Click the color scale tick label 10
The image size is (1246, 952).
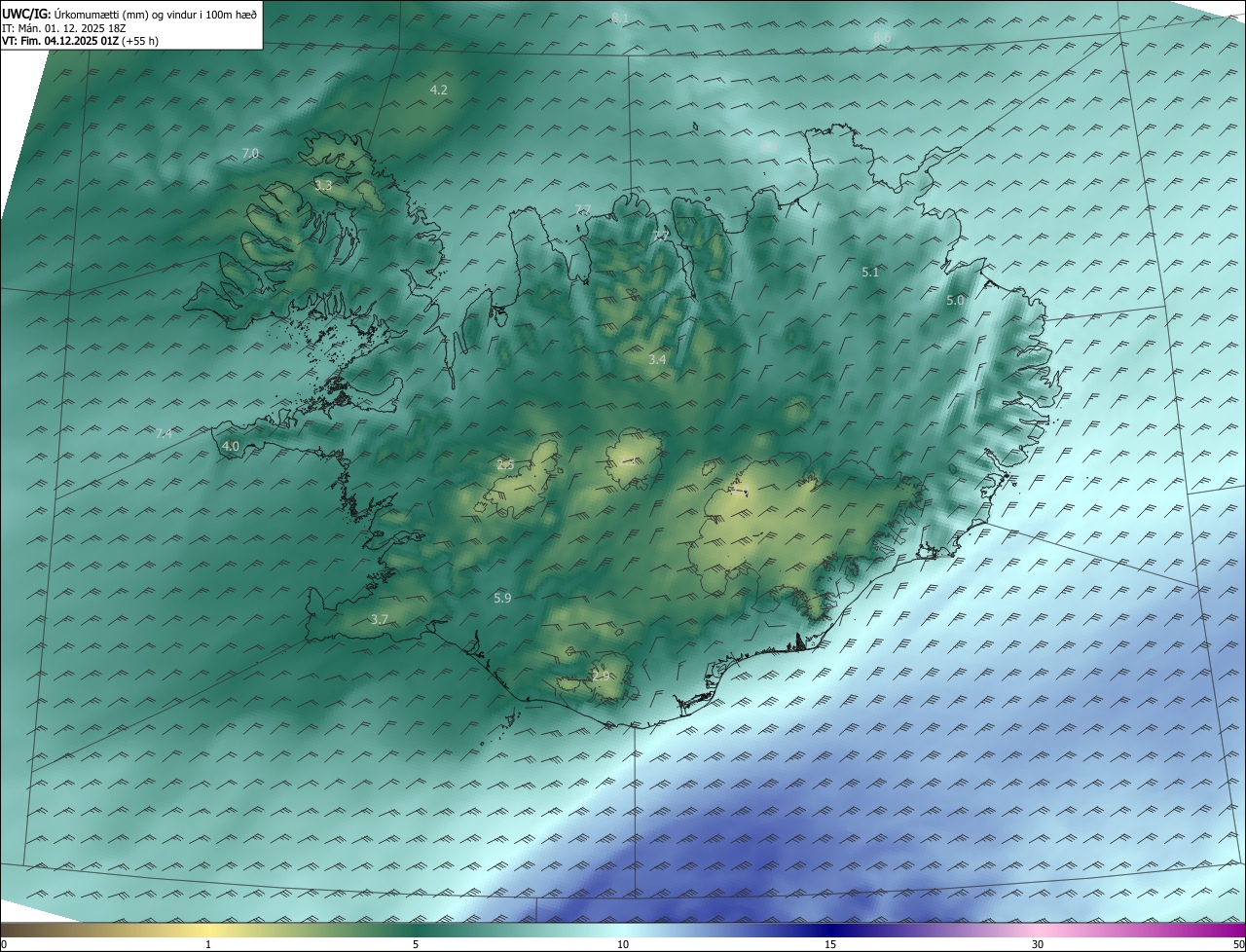pyautogui.click(x=623, y=944)
